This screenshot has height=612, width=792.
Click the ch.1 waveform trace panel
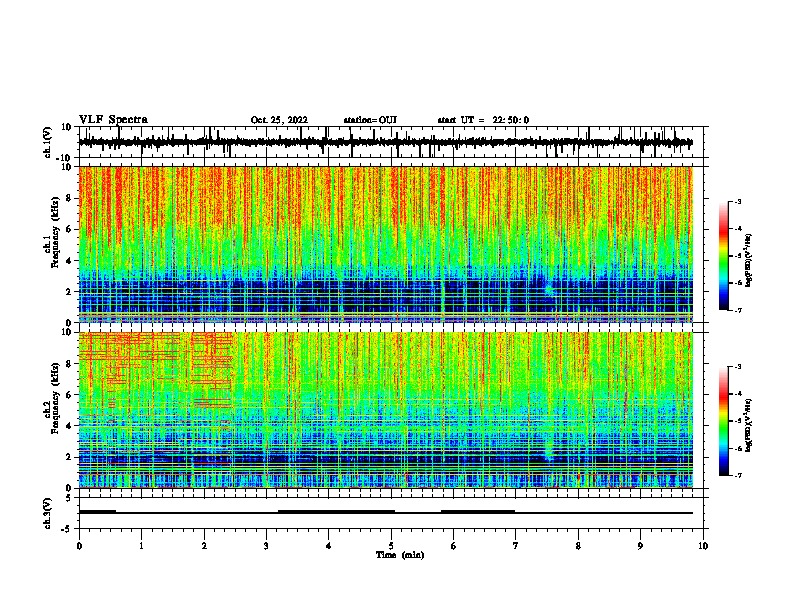(393, 142)
